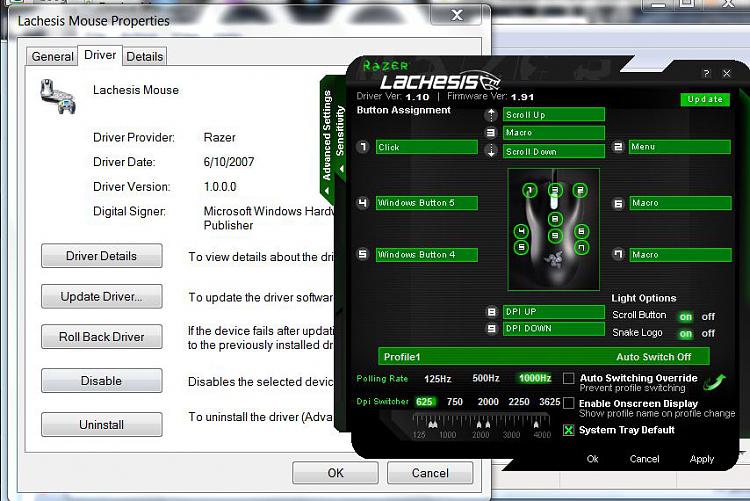
Task: Select 625 DPI switcher stage
Action: pyautogui.click(x=425, y=401)
